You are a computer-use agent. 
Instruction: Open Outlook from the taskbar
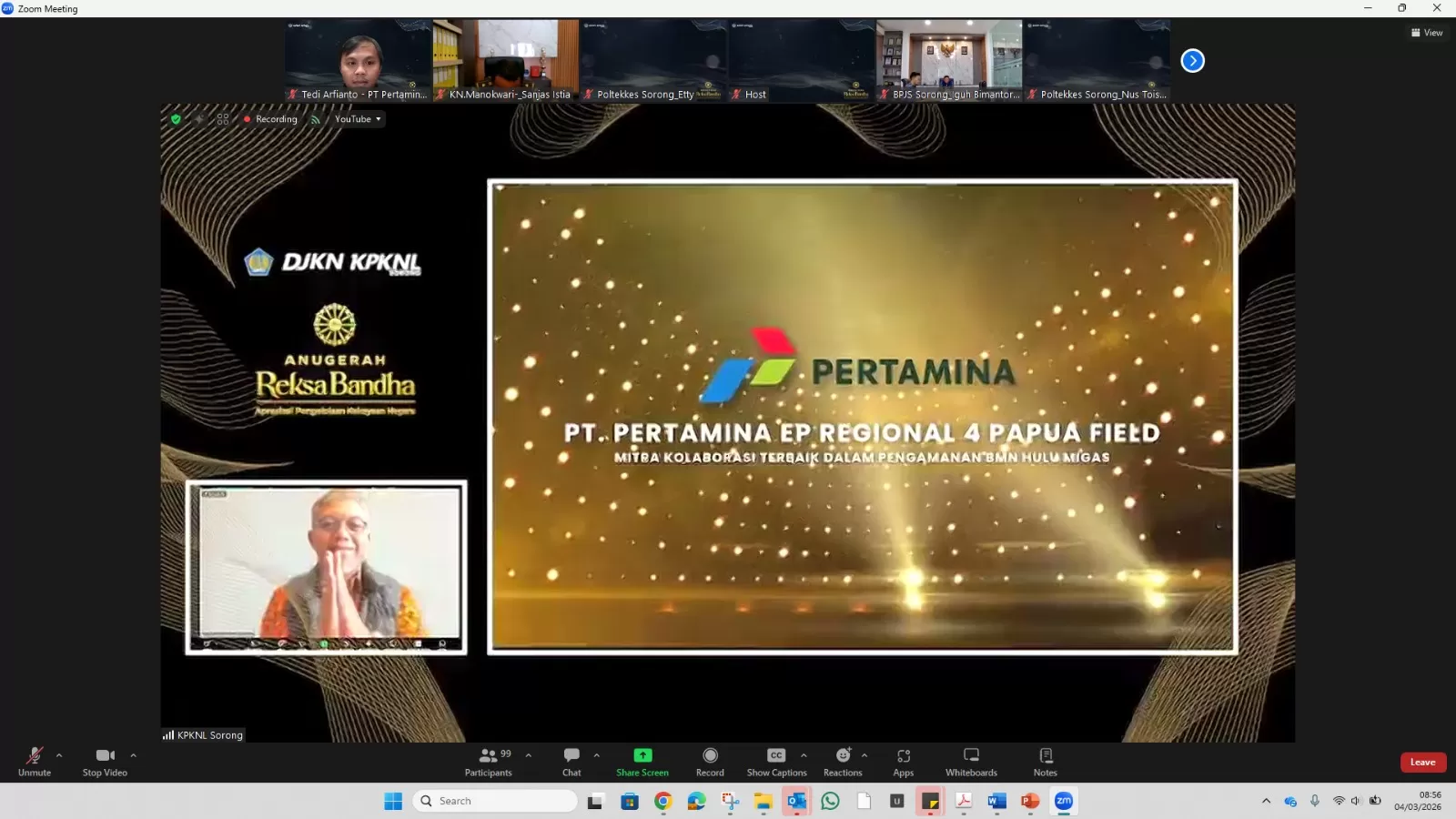click(797, 801)
